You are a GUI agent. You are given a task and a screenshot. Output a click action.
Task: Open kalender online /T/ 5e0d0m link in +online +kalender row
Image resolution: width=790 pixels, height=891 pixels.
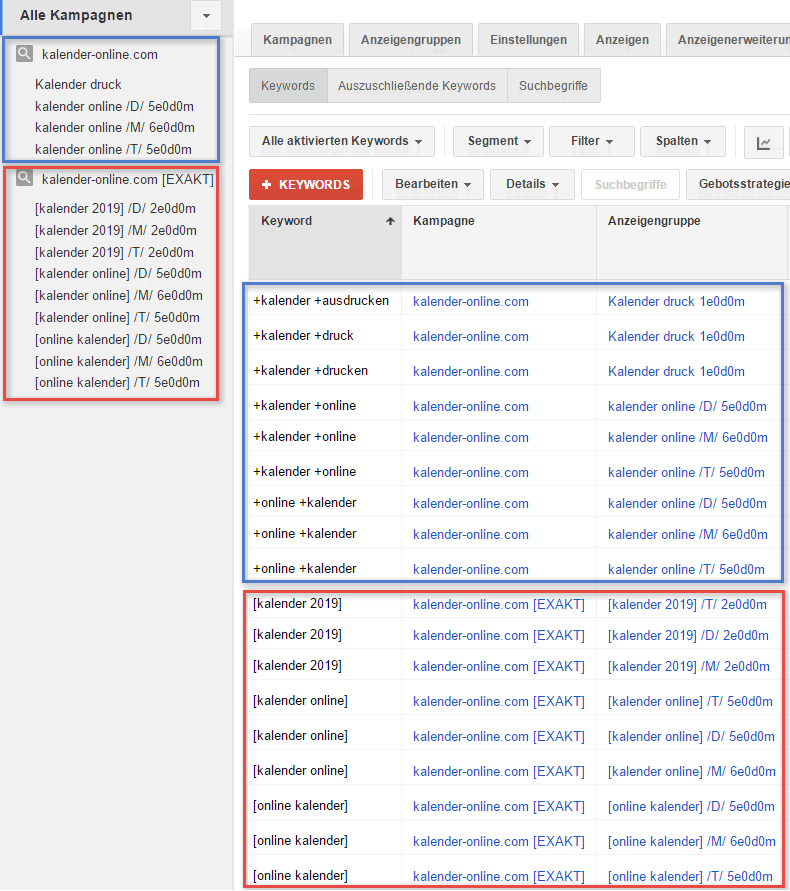pyautogui.click(x=686, y=569)
